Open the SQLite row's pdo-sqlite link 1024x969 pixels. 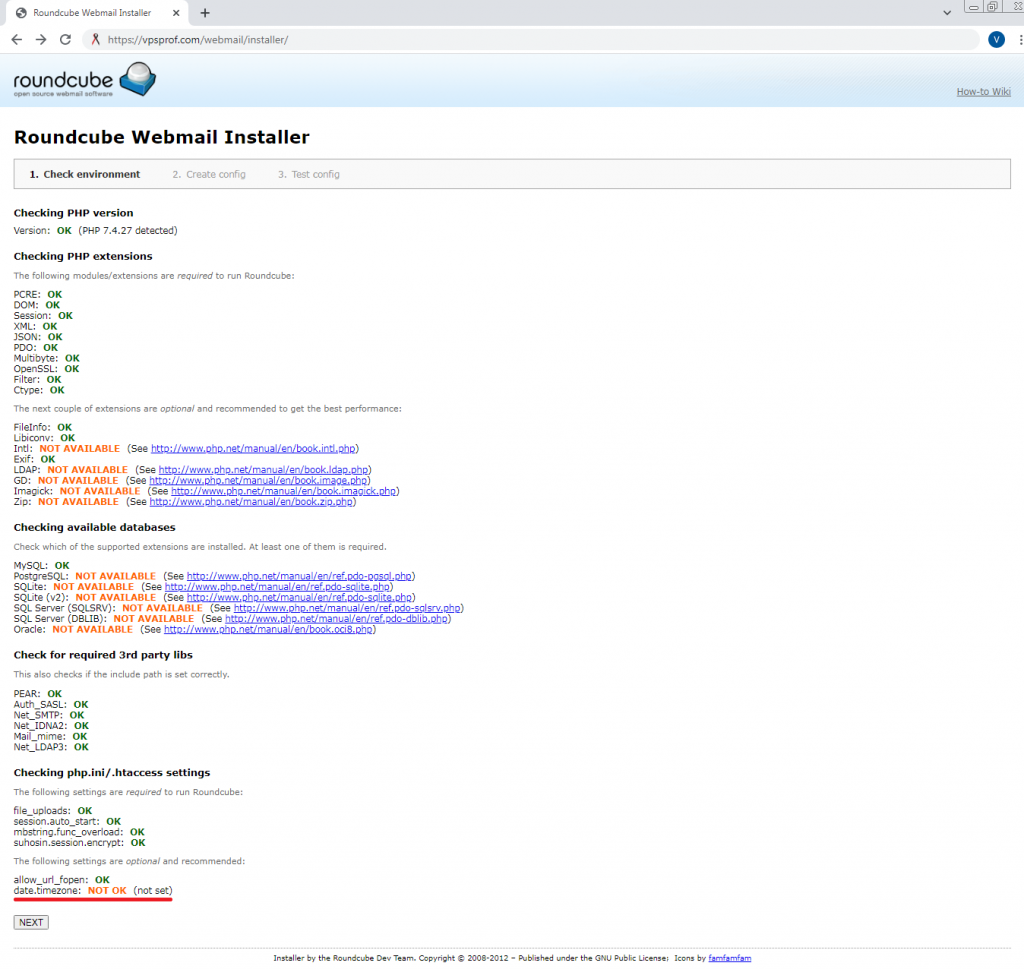tap(278, 587)
